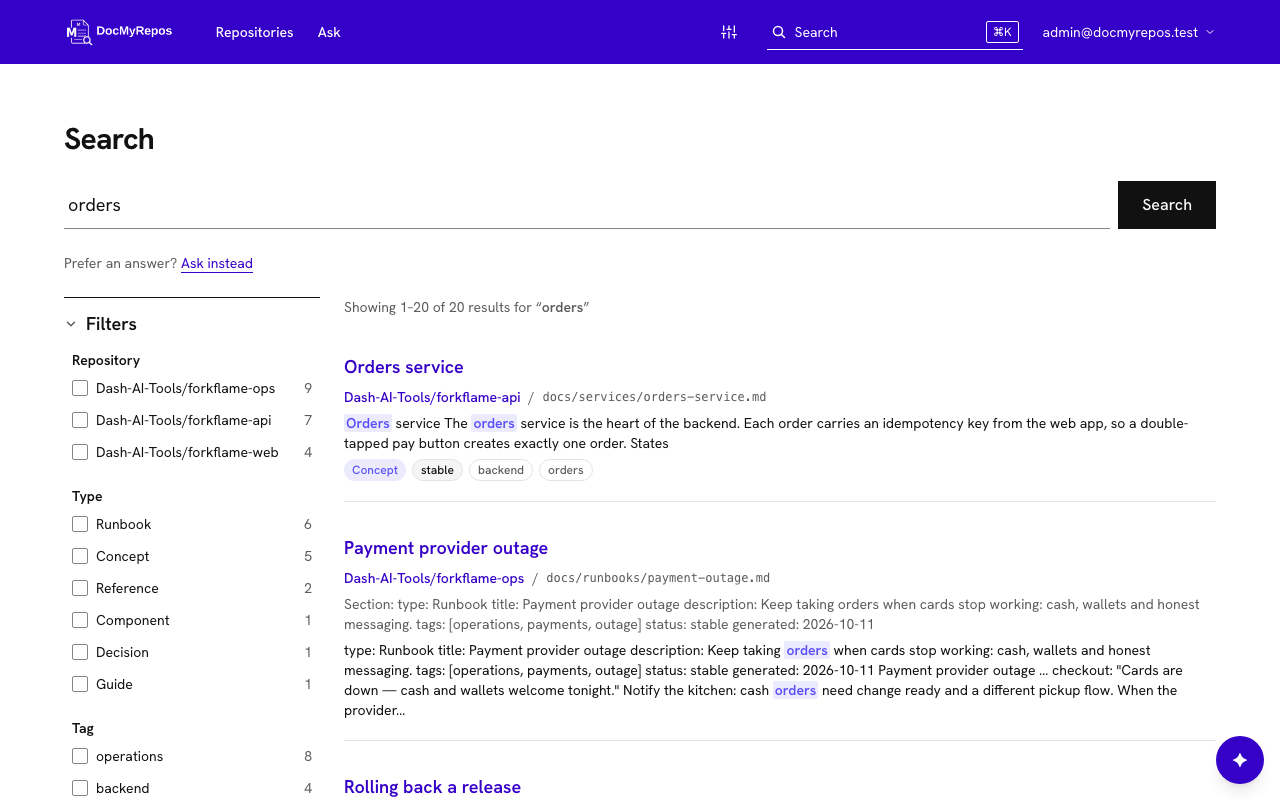Viewport: 1280px width, 800px height.
Task: Click the Repository filter group heading
Action: point(106,360)
